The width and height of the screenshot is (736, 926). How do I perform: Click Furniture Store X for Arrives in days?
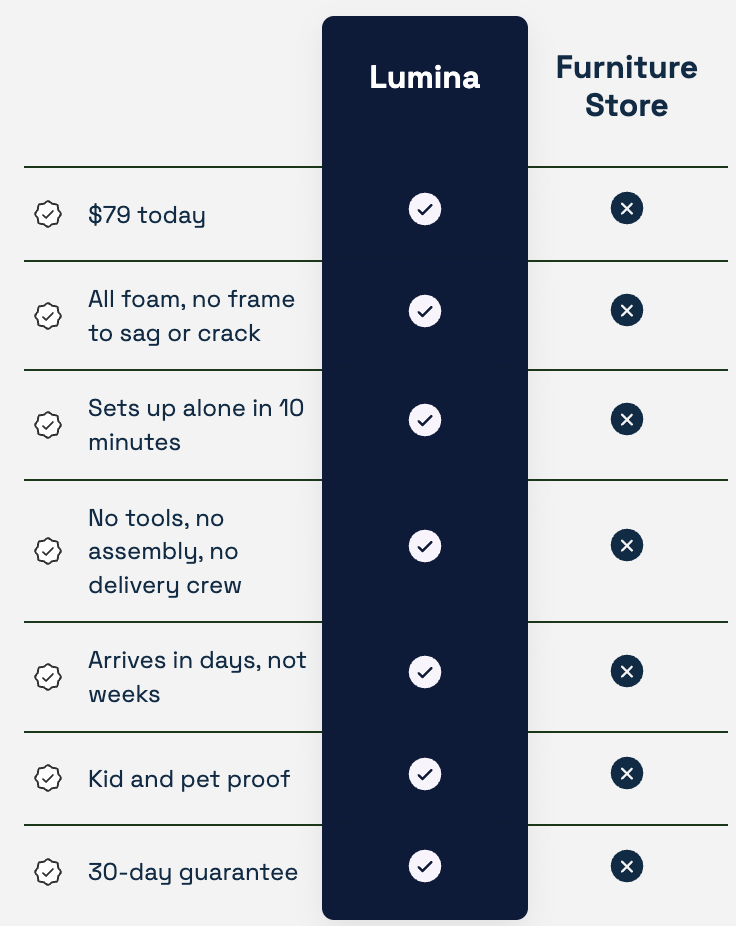coord(627,671)
